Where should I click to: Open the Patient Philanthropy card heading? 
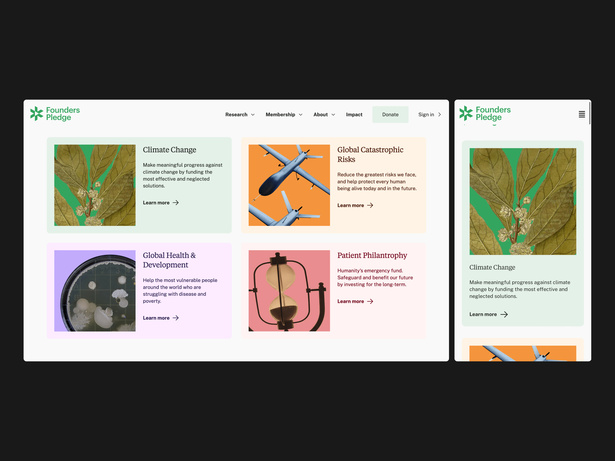pyautogui.click(x=372, y=256)
